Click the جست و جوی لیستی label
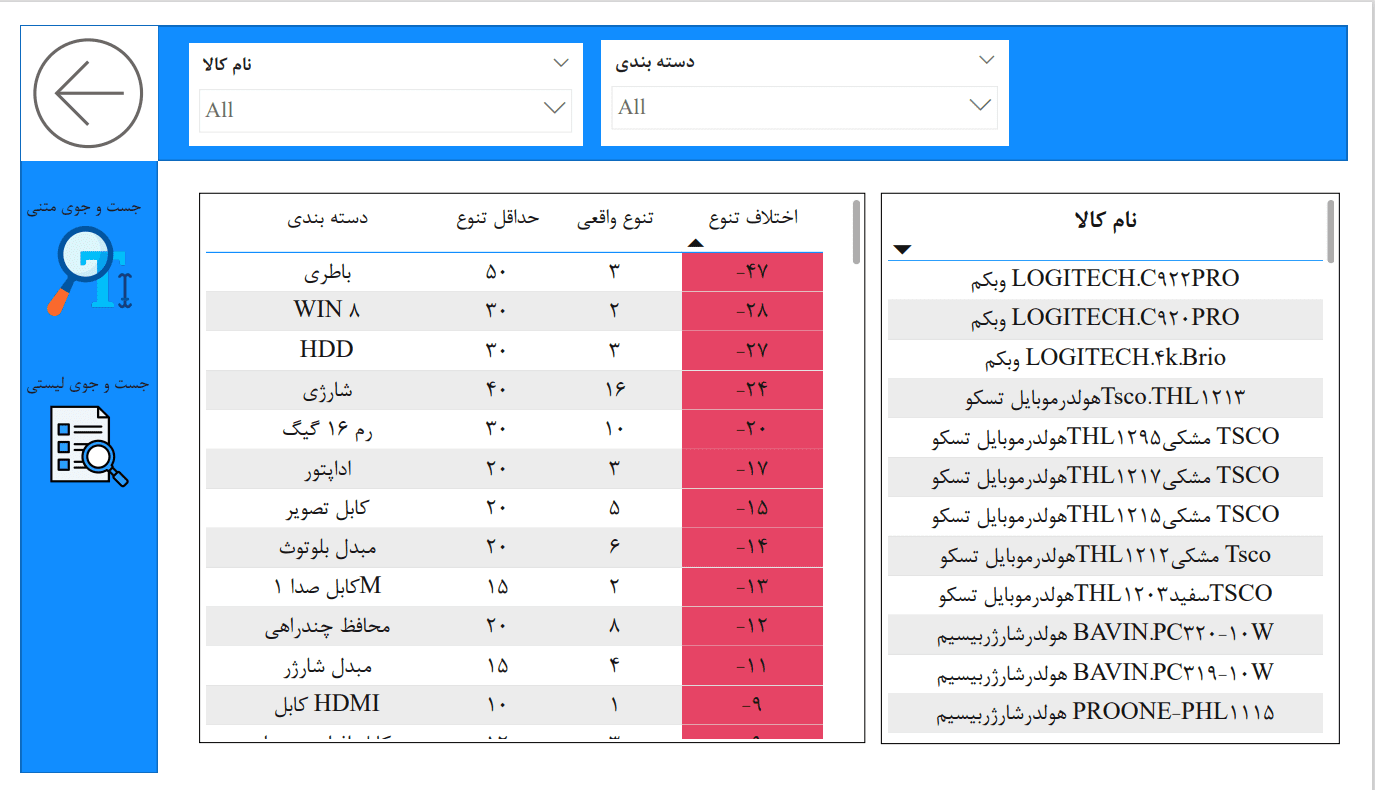 pyautogui.click(x=88, y=384)
